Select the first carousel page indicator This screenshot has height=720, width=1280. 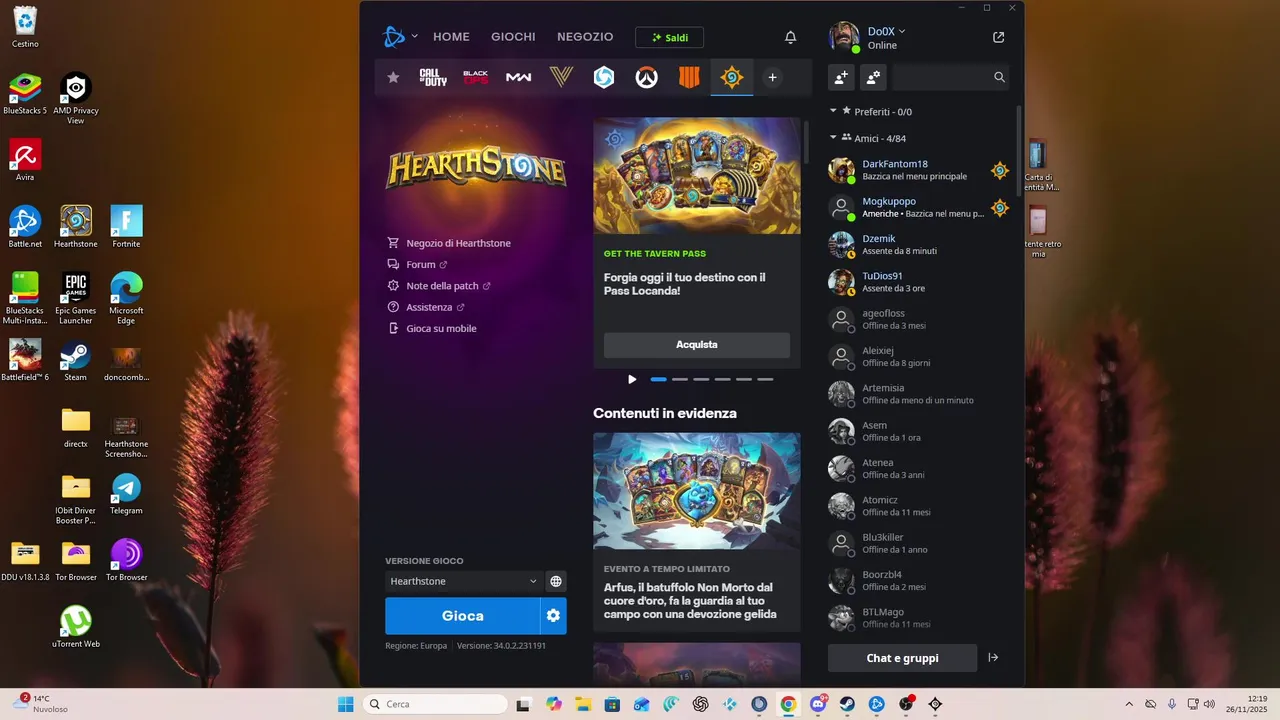click(x=658, y=379)
